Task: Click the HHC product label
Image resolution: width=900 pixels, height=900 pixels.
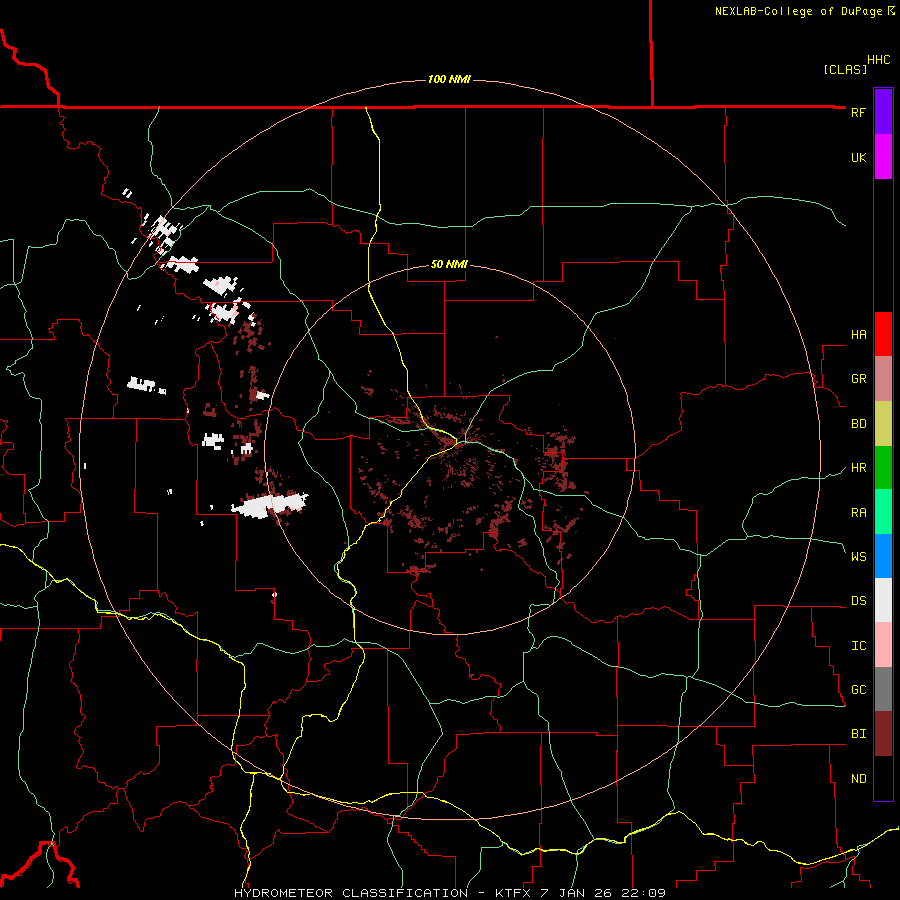Action: 878,60
